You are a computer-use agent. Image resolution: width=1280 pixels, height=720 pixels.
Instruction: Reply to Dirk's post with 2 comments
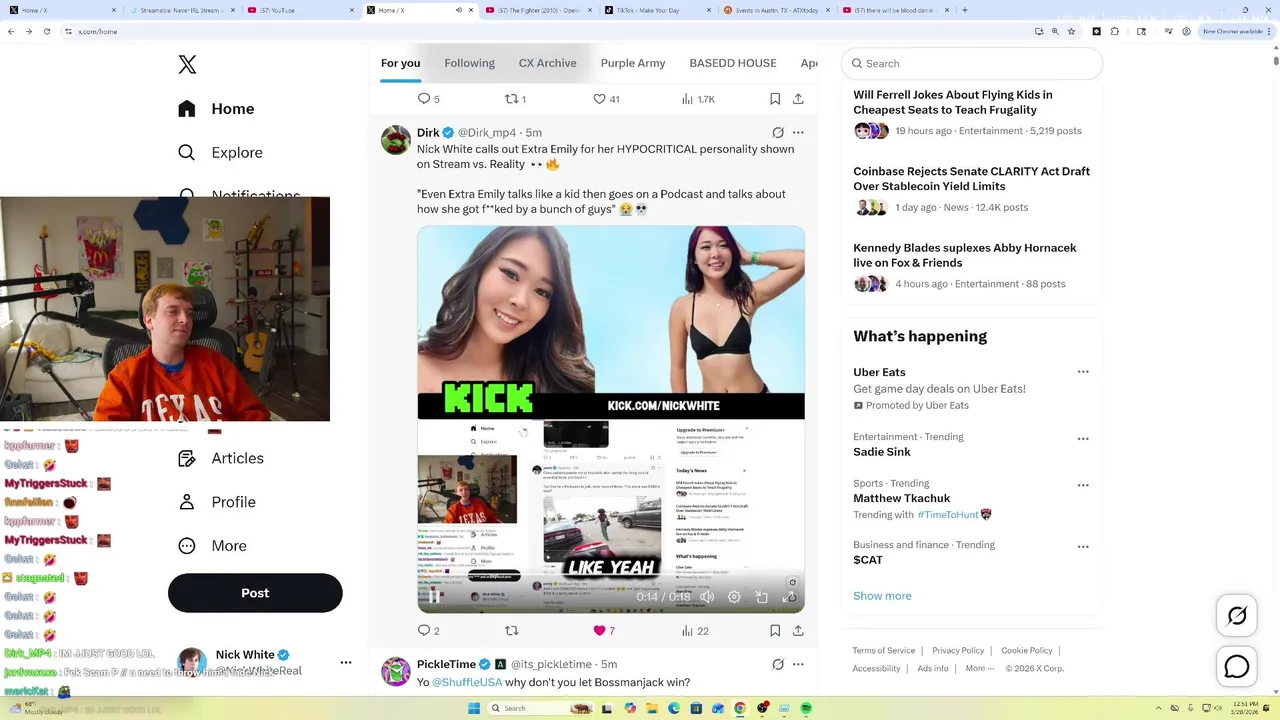tap(428, 631)
